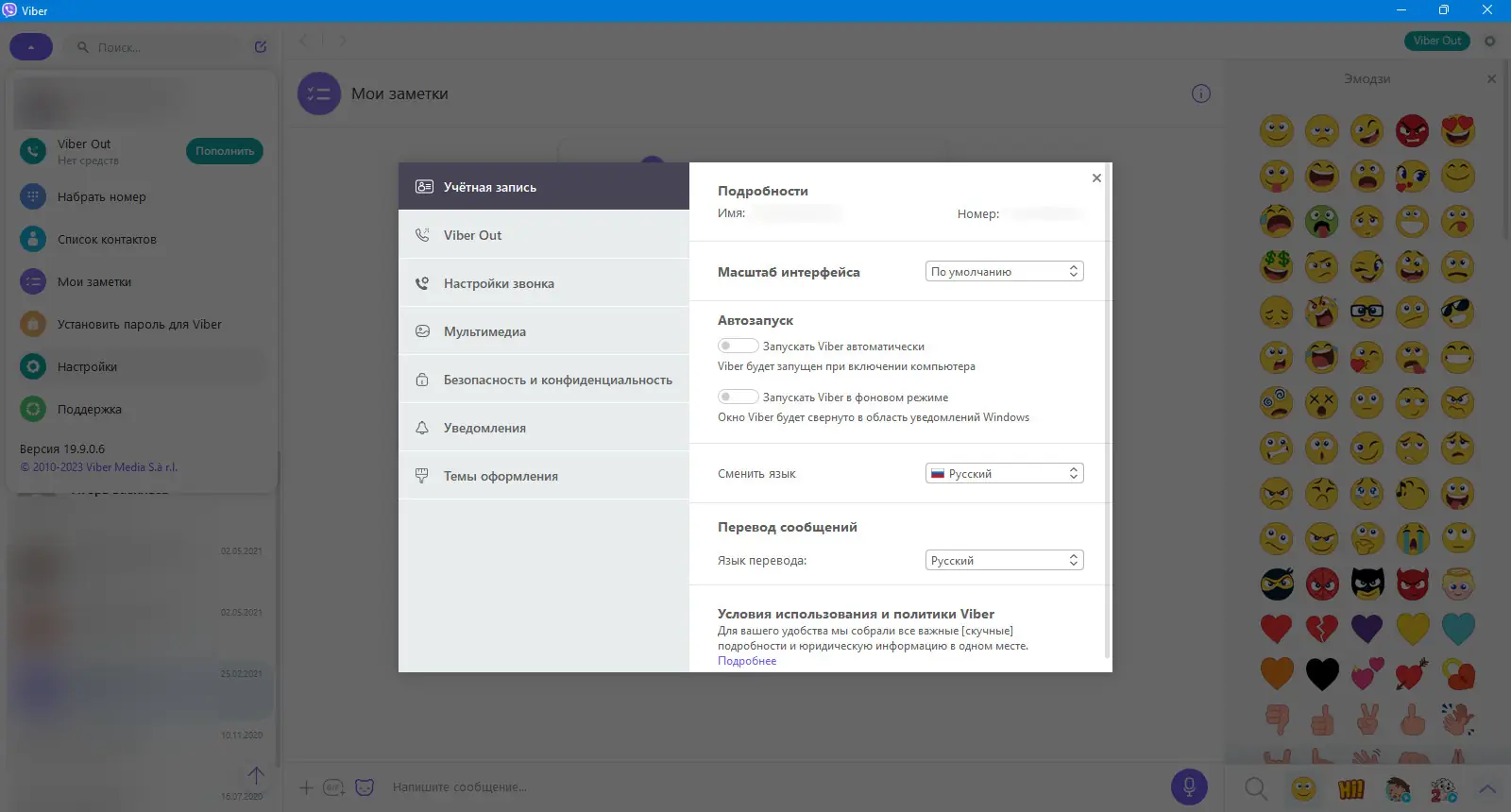Pick the teal heart emoji
1511x812 pixels.
1458,629
